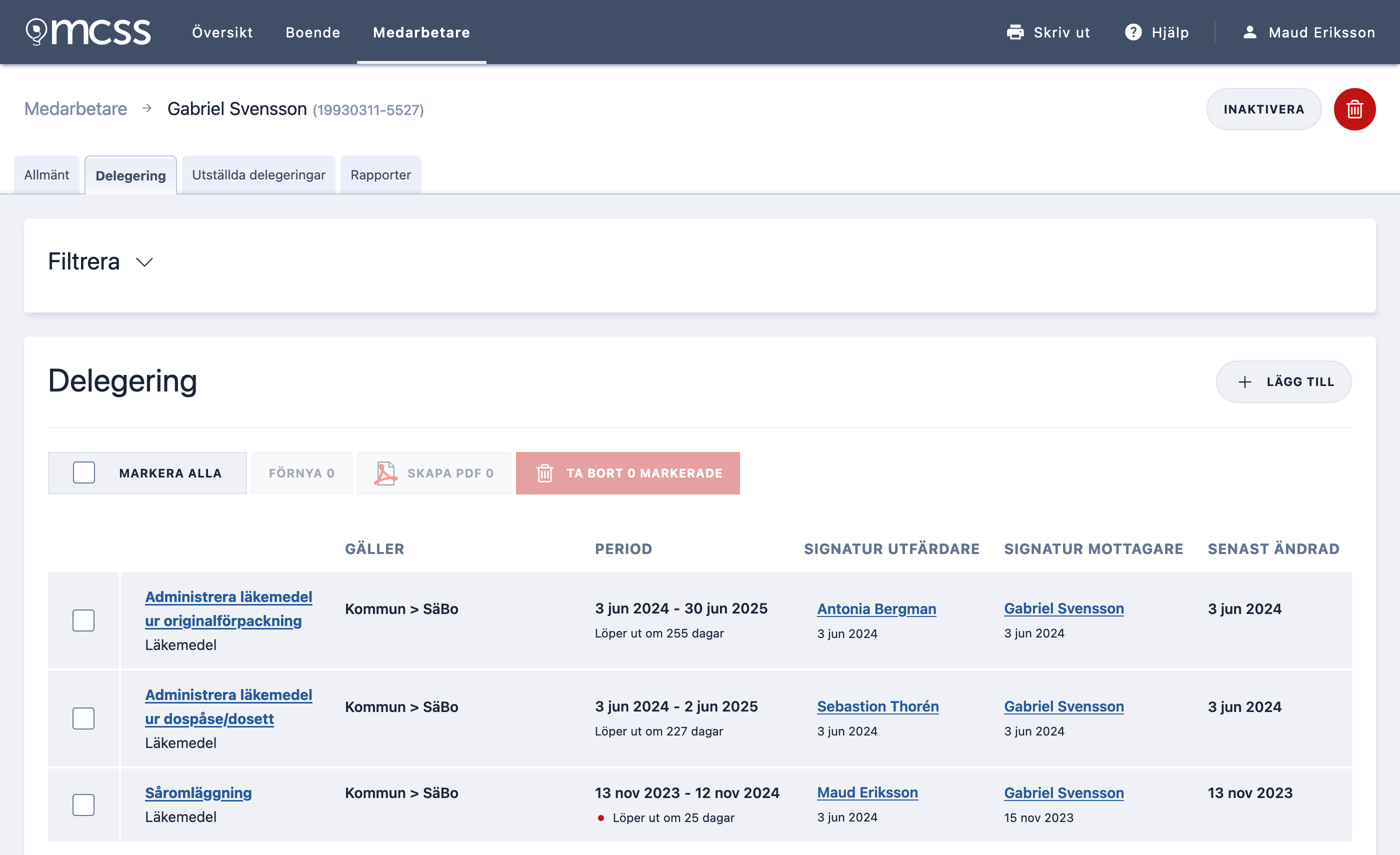
Task: Click trash icon in Ta bort markerade
Action: pyautogui.click(x=544, y=472)
